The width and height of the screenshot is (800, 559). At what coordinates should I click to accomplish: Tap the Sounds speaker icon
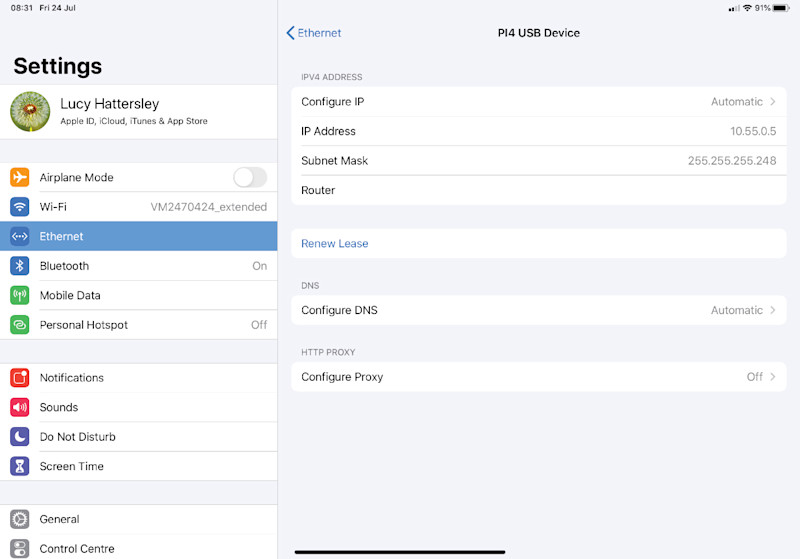(19, 408)
